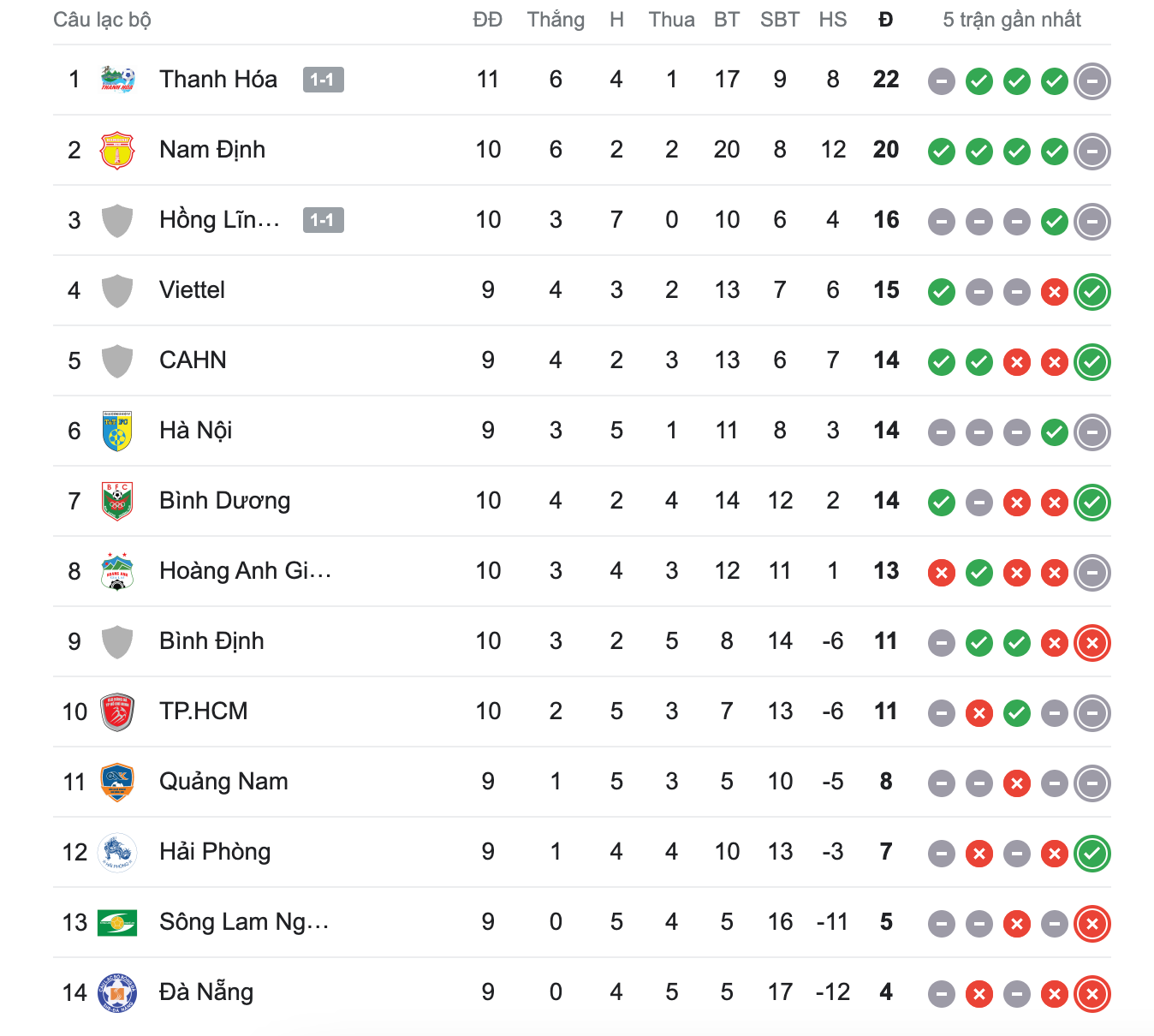This screenshot has height=1036, width=1154.
Task: Click the Hà Nội club logo
Action: click(x=117, y=432)
